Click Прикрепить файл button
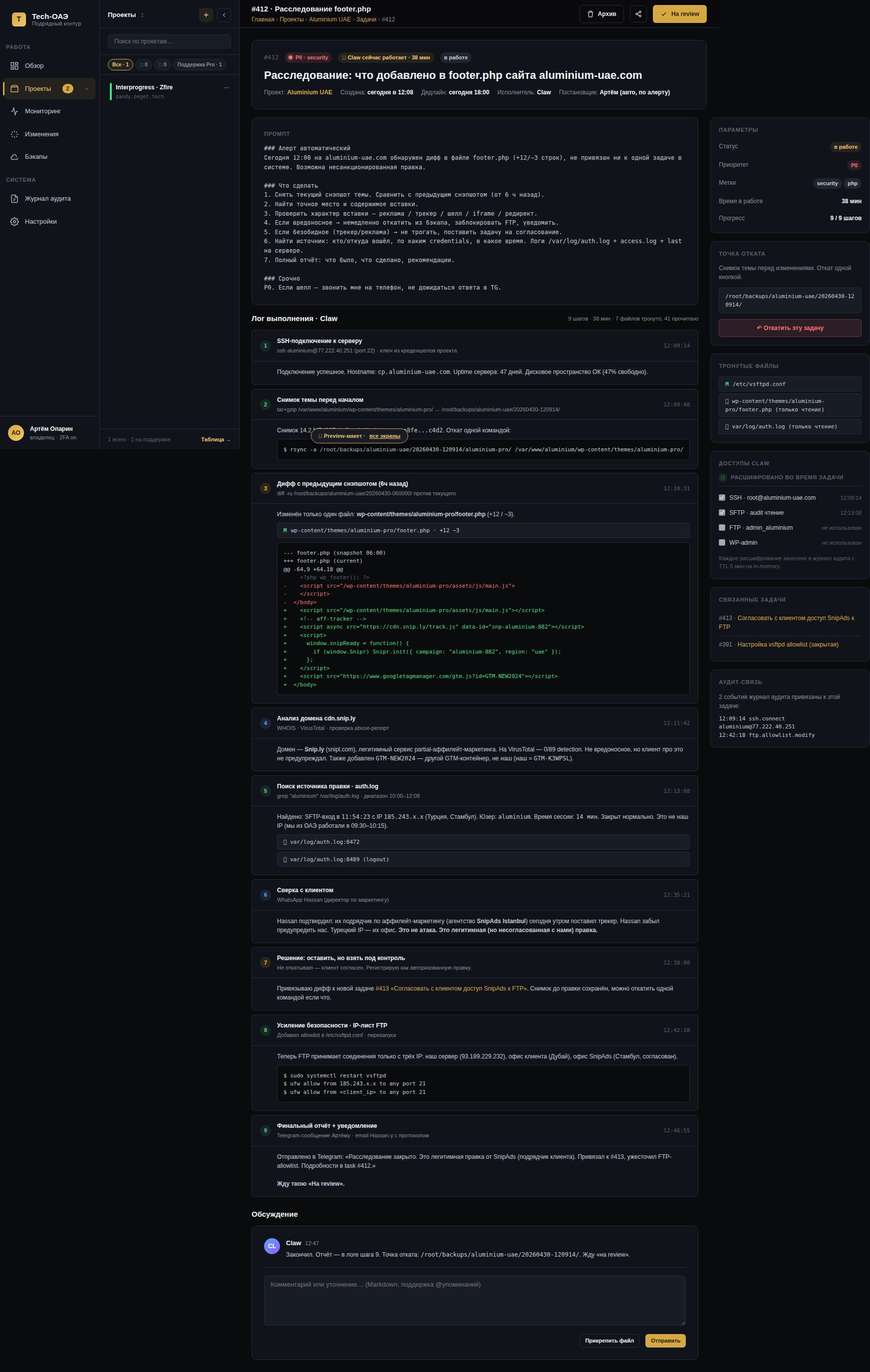Viewport: 870px width, 1372px height. [609, 1341]
